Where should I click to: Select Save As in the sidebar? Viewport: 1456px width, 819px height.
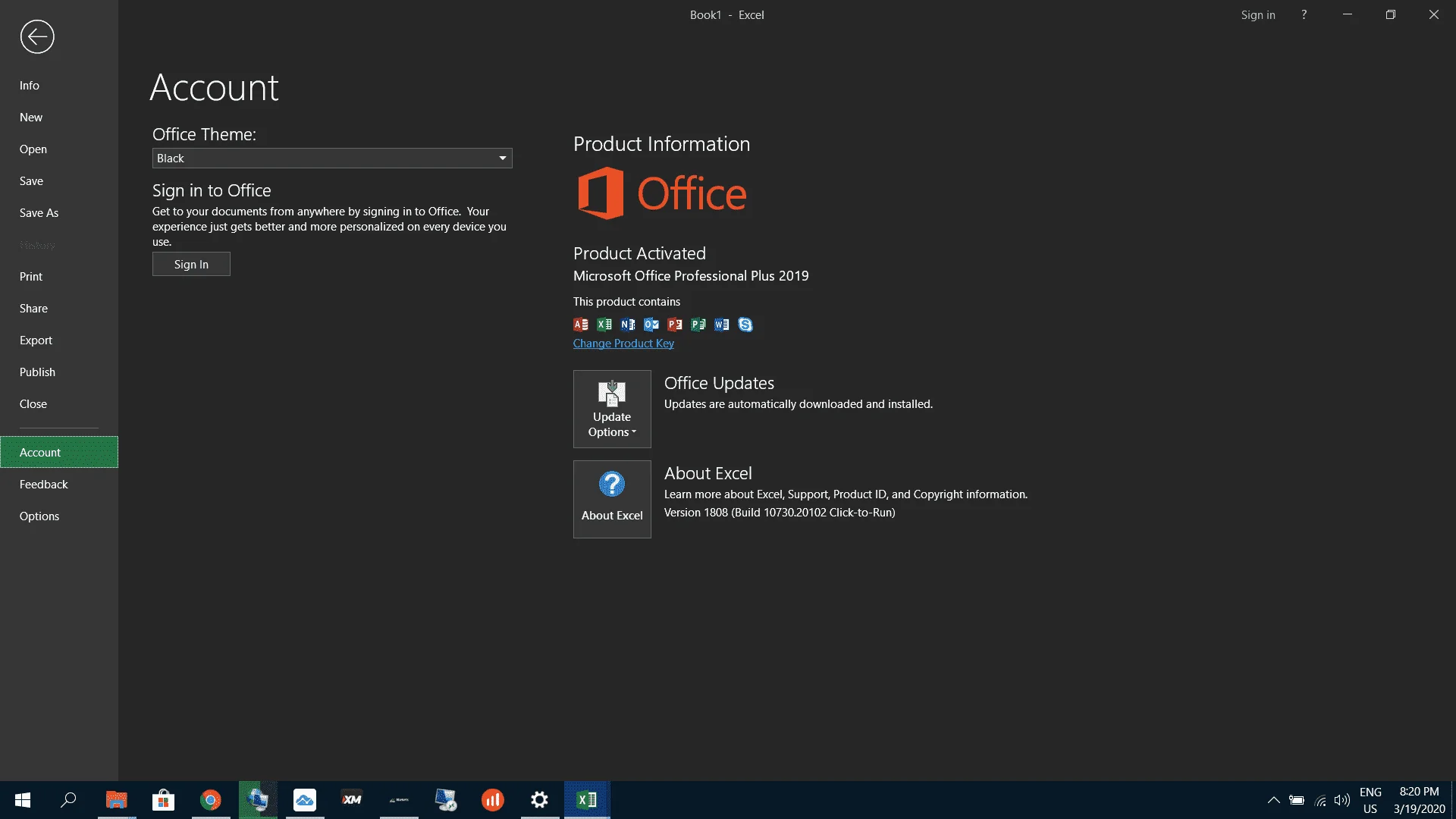[39, 212]
